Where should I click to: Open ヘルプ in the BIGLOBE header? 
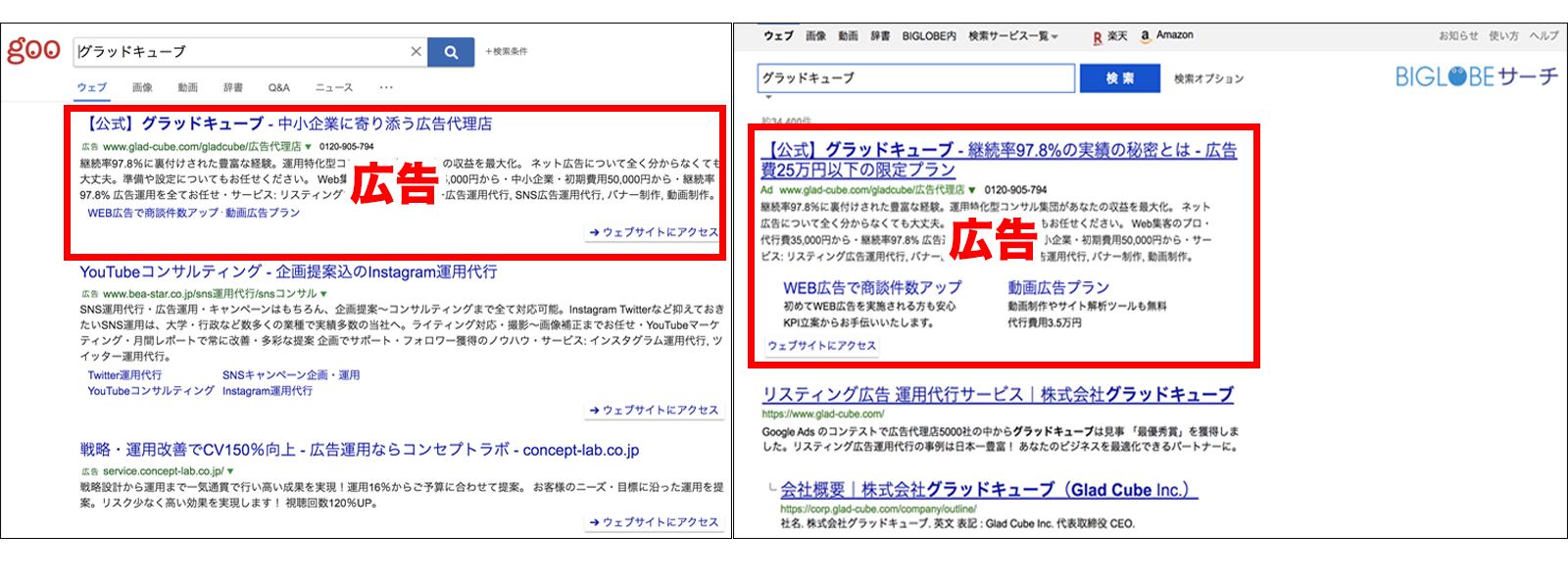pyautogui.click(x=1543, y=36)
